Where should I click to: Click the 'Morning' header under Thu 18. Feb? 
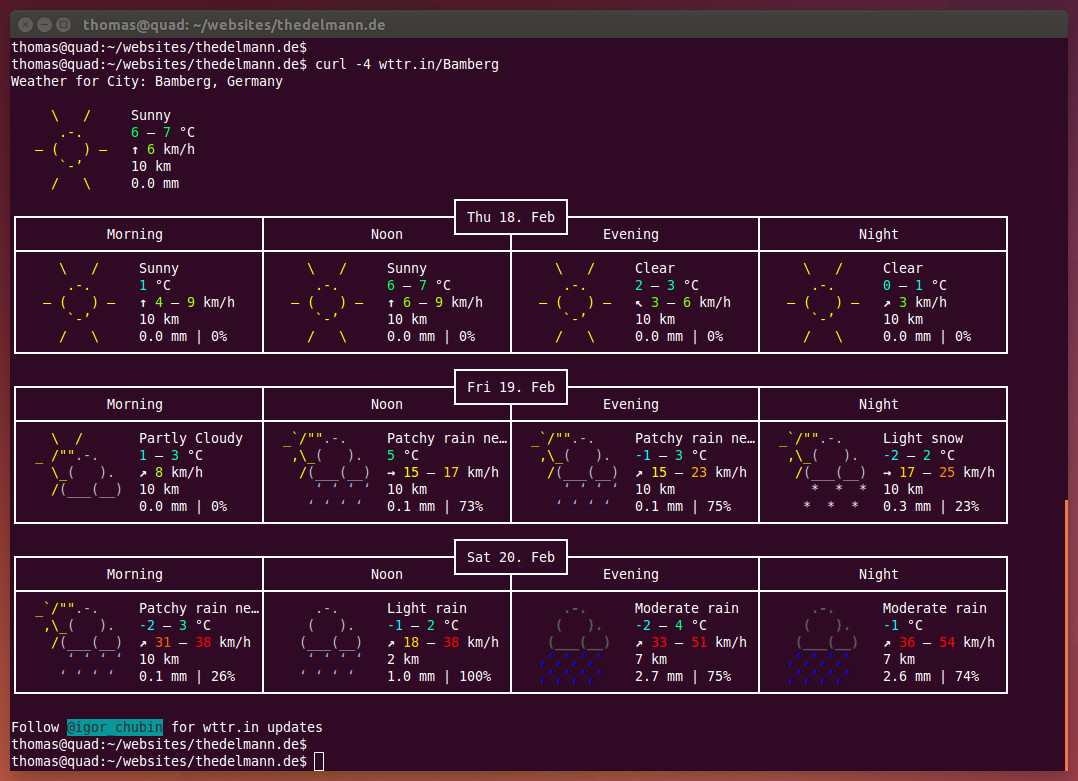(135, 234)
